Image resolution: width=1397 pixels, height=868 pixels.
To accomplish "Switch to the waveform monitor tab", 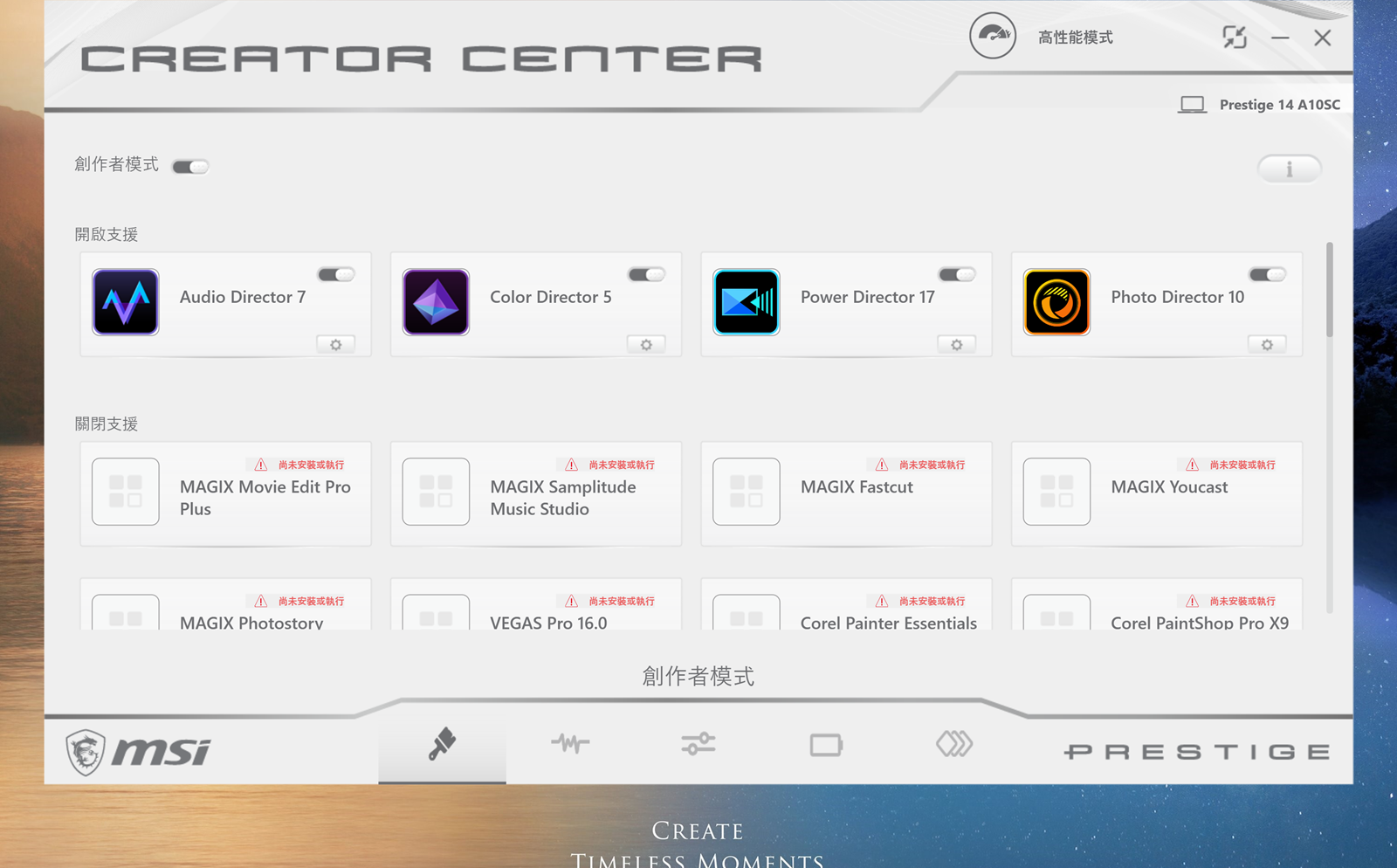I will pyautogui.click(x=570, y=744).
